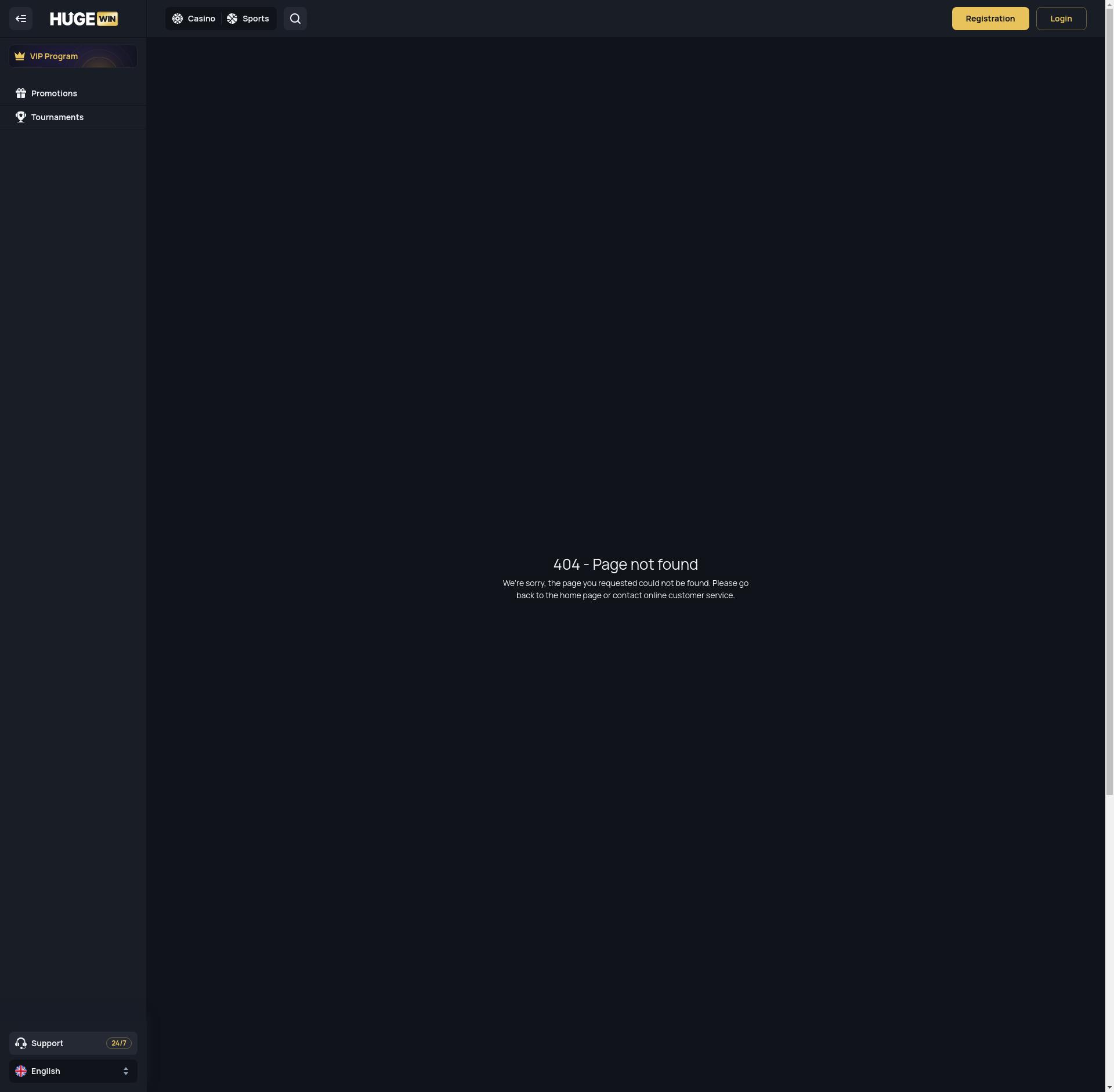Open the Tournaments menu item
The image size is (1114, 1092).
point(57,117)
